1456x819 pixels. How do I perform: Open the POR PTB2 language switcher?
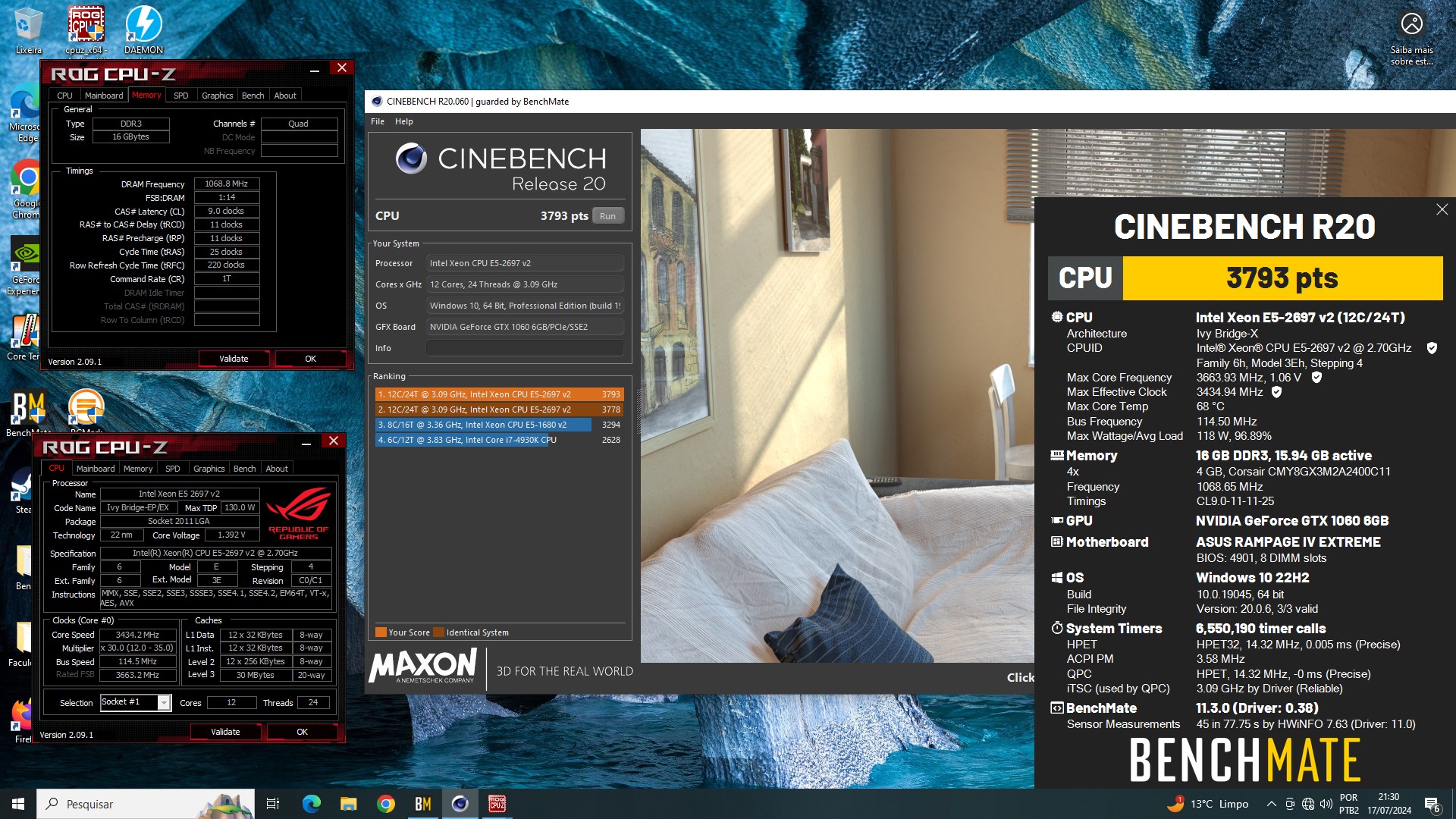point(1349,804)
